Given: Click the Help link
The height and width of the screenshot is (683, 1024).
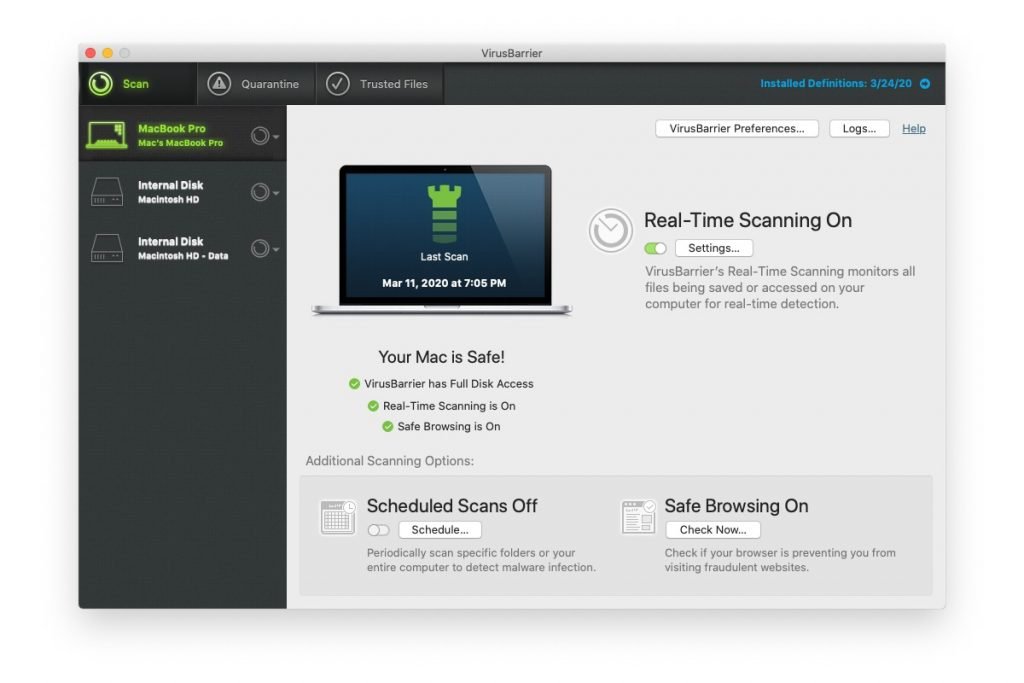Looking at the screenshot, I should click(913, 128).
